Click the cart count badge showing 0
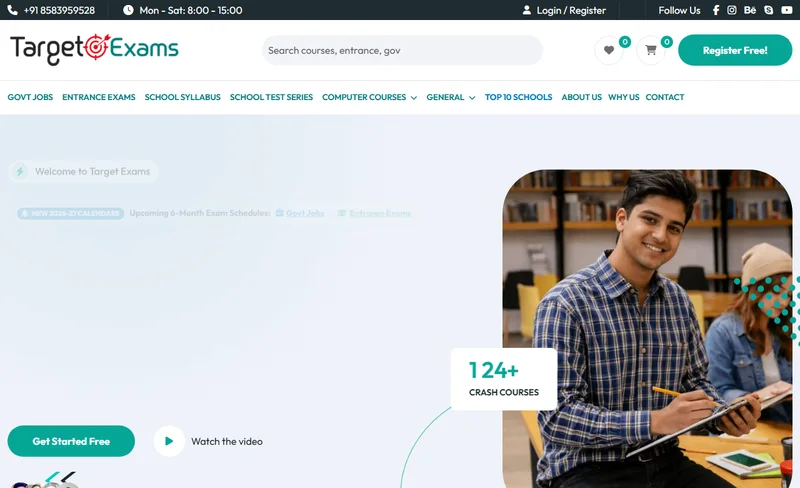The width and height of the screenshot is (800, 488). tap(666, 42)
